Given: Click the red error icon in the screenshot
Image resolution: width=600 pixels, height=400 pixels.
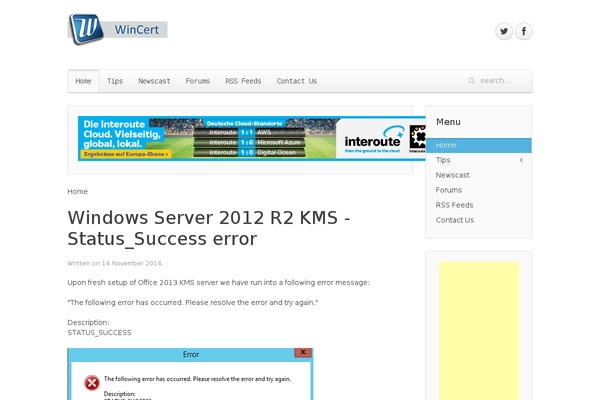Looking at the screenshot, I should tap(92, 382).
